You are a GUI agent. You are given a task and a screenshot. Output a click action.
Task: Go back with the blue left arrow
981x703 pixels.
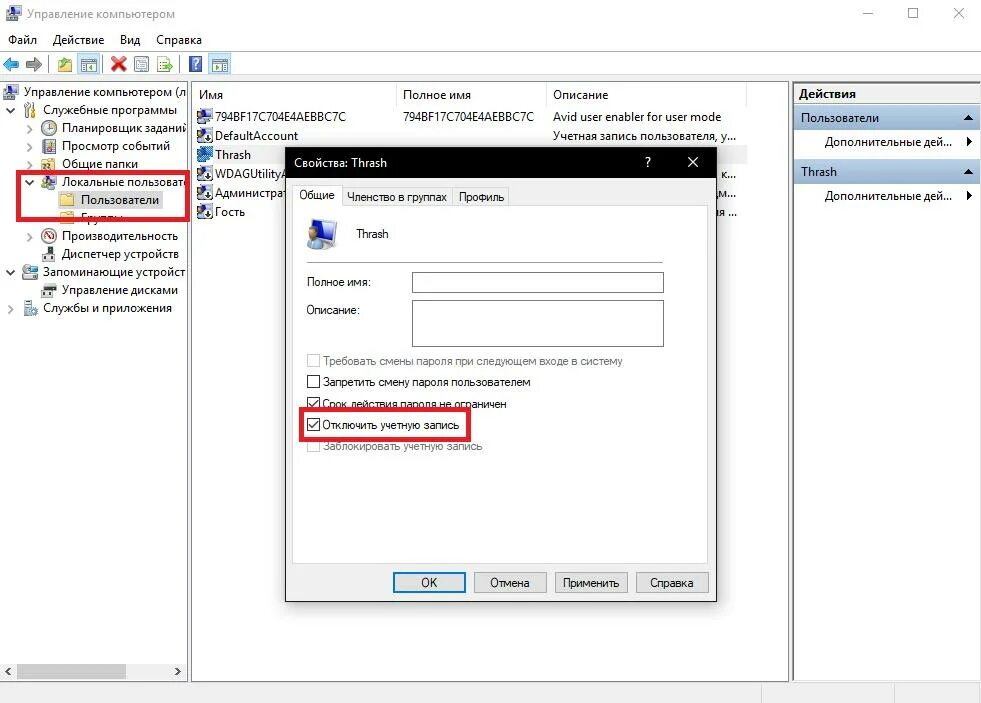tap(11, 64)
